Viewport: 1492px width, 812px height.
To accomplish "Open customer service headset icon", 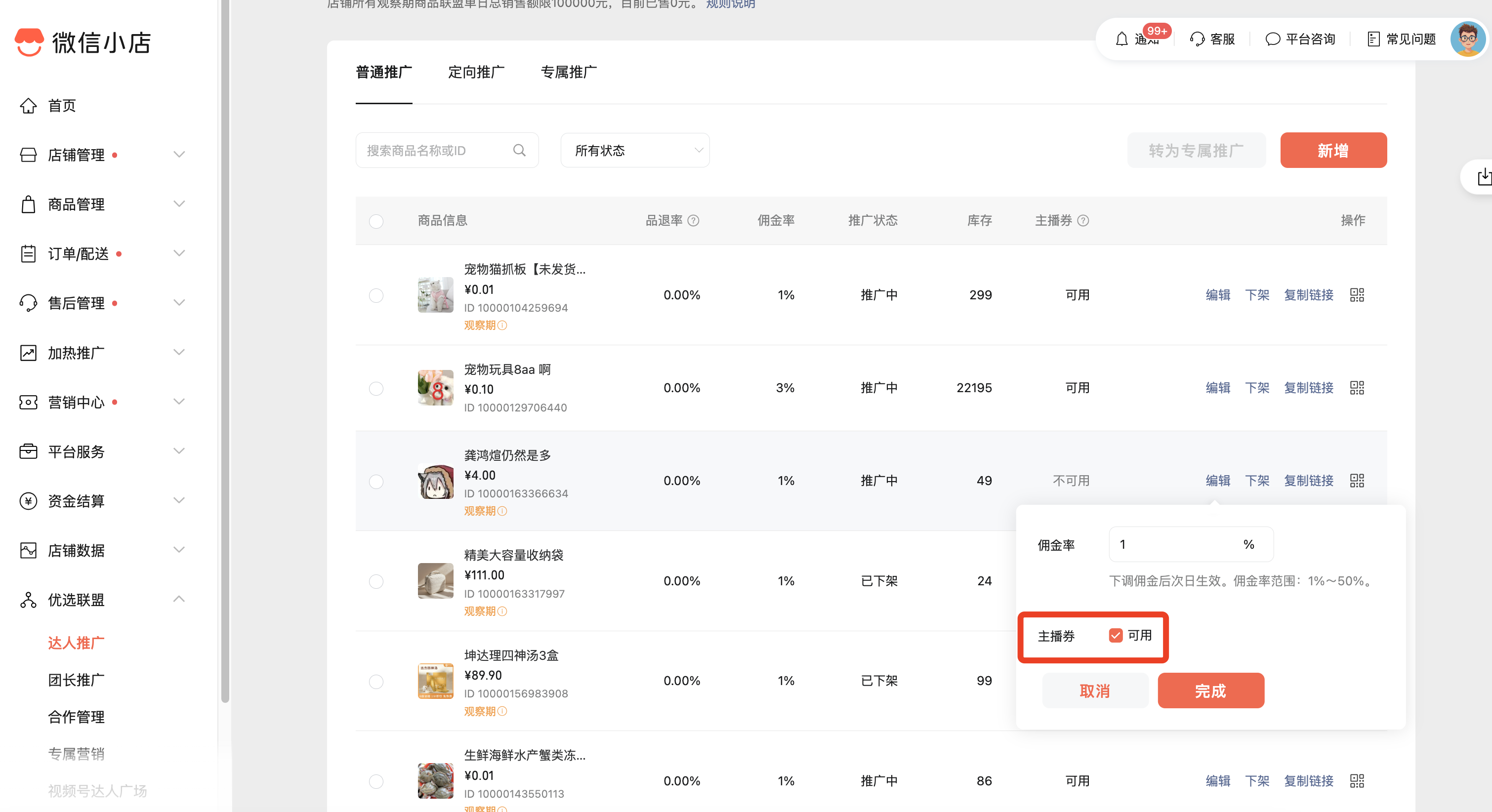I will (x=1197, y=39).
